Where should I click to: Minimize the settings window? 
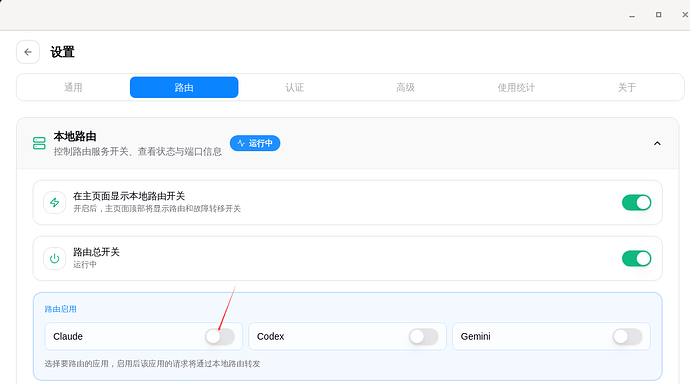tap(632, 15)
